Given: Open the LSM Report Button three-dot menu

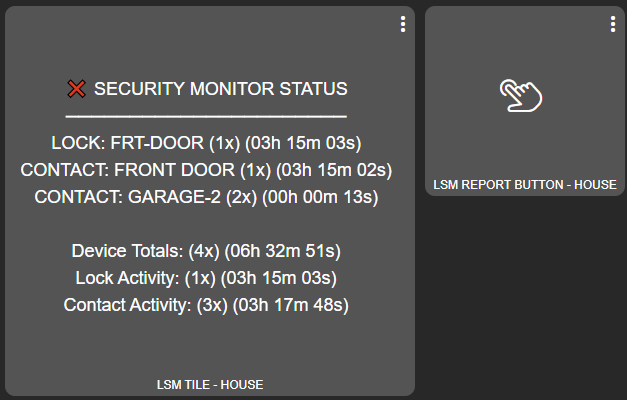Looking at the screenshot, I should pyautogui.click(x=613, y=25).
